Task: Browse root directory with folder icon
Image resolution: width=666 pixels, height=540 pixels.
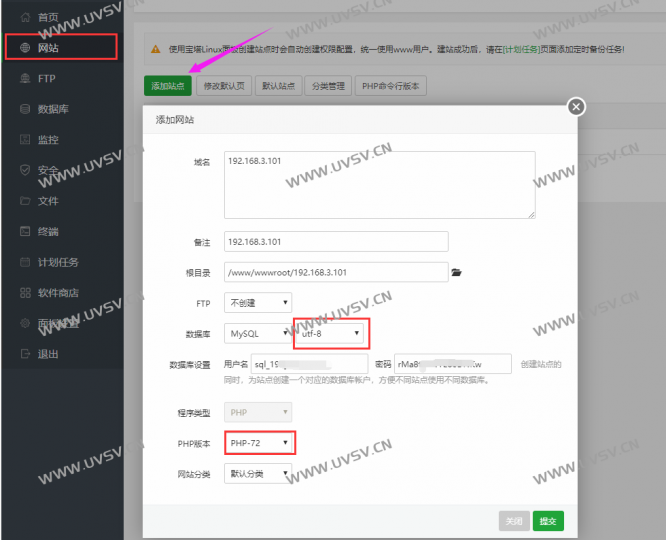Action: (x=457, y=272)
